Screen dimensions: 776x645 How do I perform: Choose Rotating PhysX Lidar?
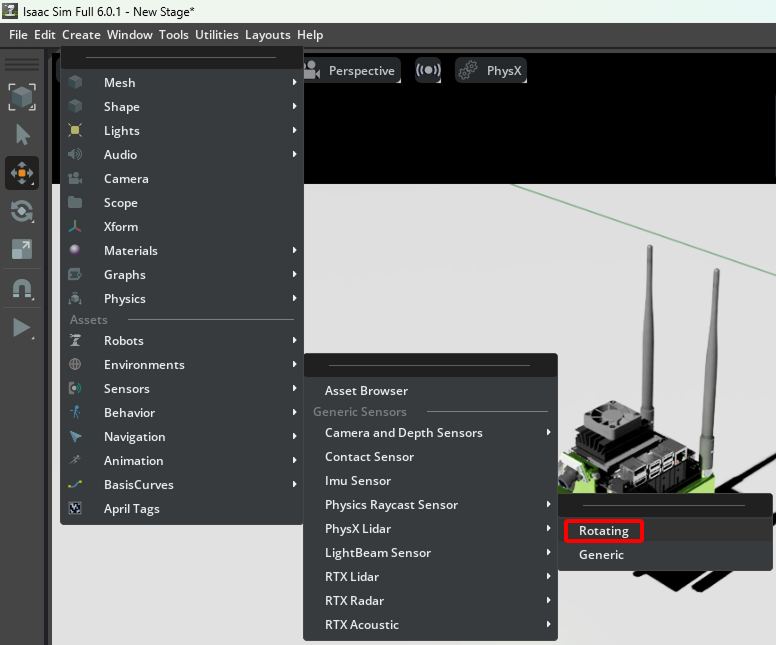click(665, 531)
